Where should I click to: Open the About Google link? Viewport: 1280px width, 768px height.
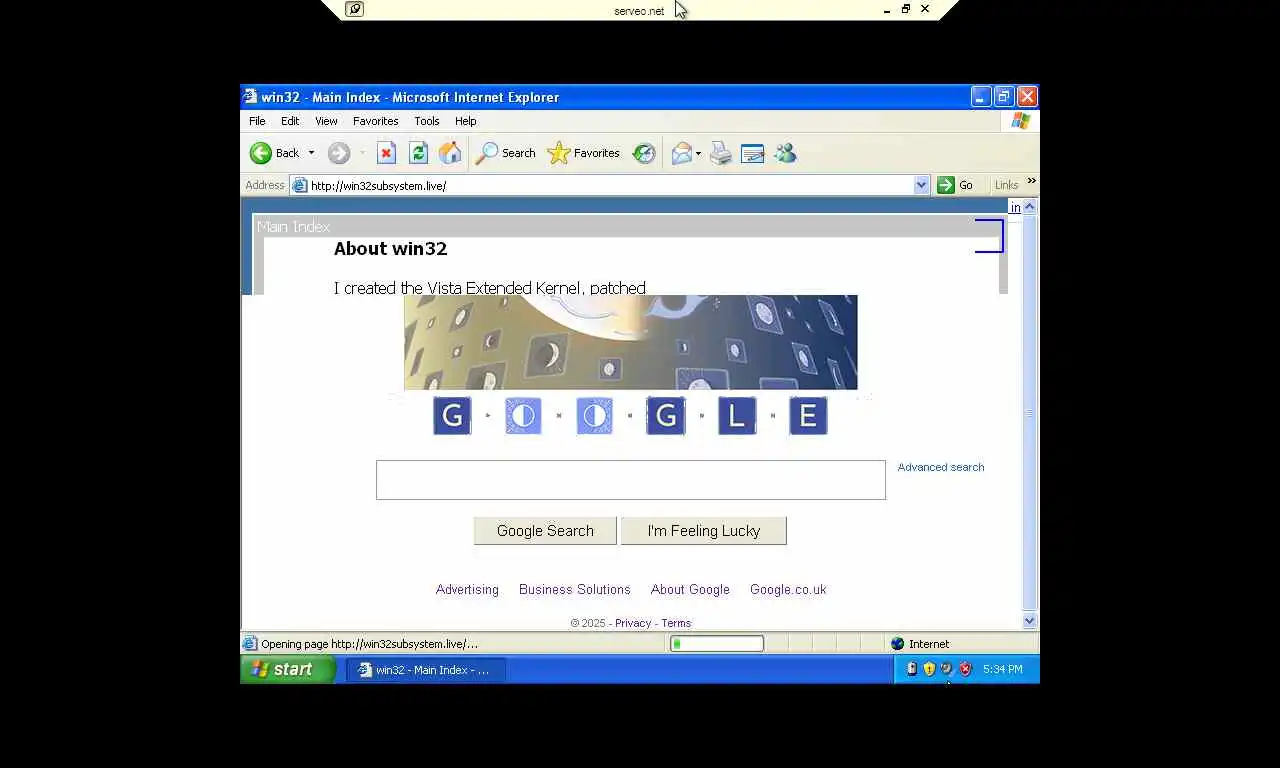coord(690,589)
